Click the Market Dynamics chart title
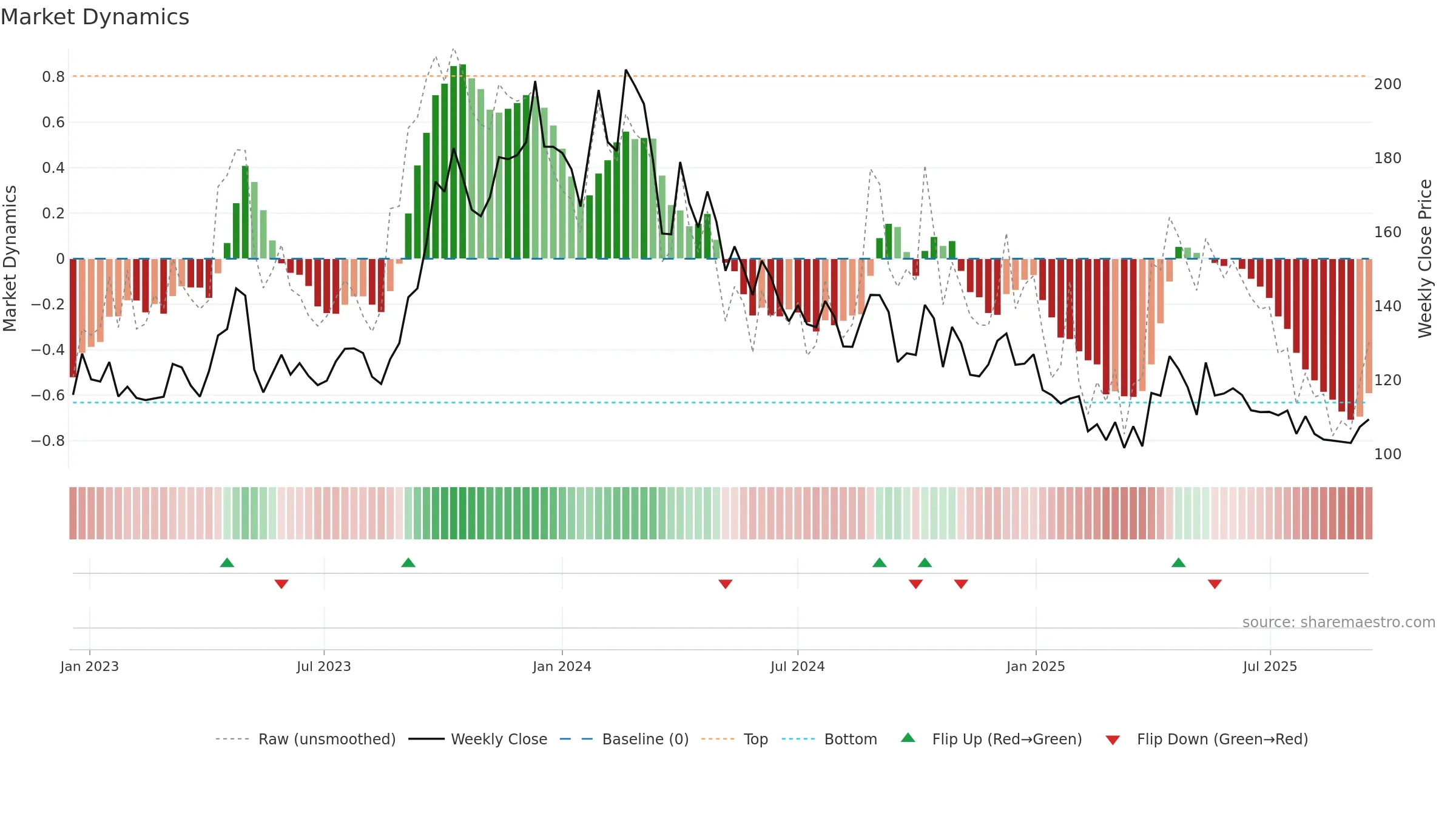This screenshot has height=819, width=1456. (95, 17)
